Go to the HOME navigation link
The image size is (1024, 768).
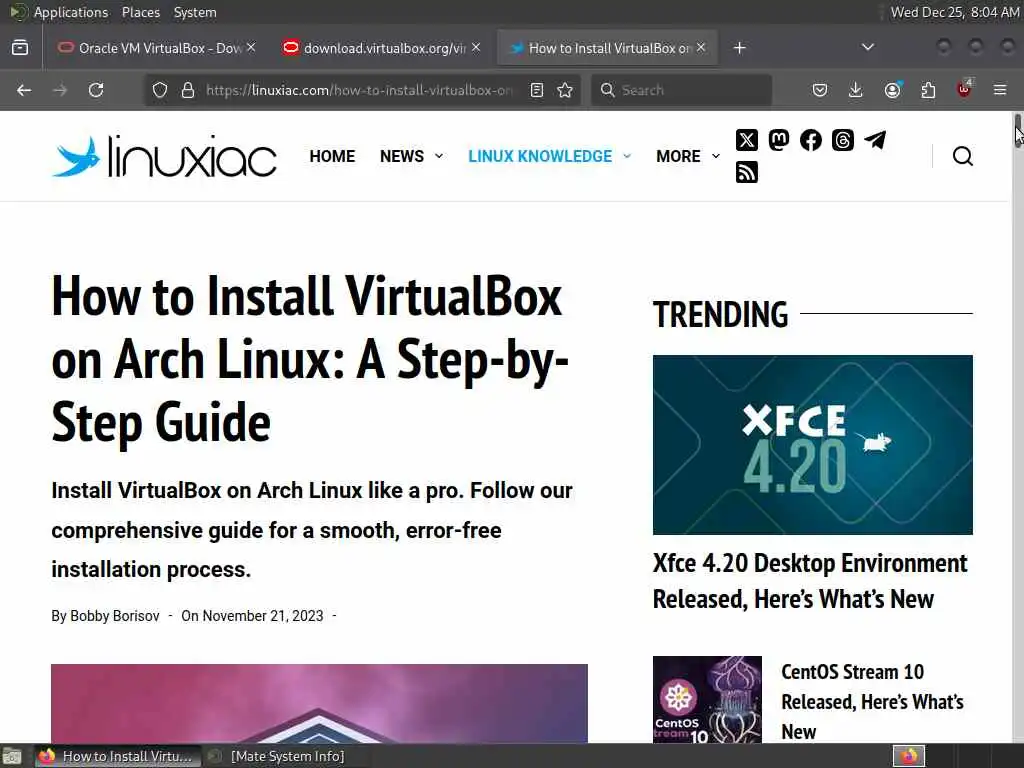(x=332, y=156)
